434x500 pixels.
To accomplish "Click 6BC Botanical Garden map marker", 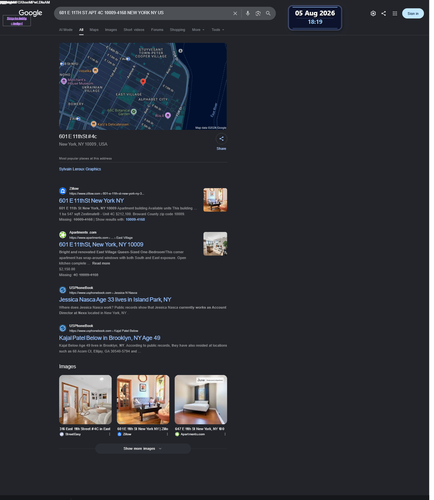I will click(x=134, y=112).
